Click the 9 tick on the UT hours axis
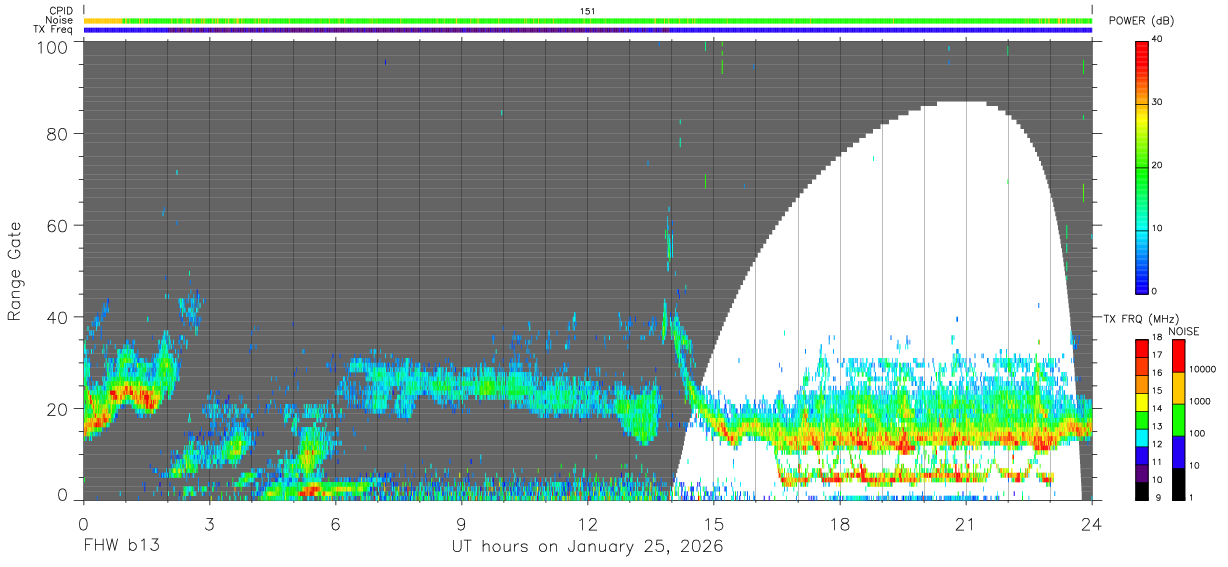Image resolution: width=1228 pixels, height=567 pixels. 461,524
